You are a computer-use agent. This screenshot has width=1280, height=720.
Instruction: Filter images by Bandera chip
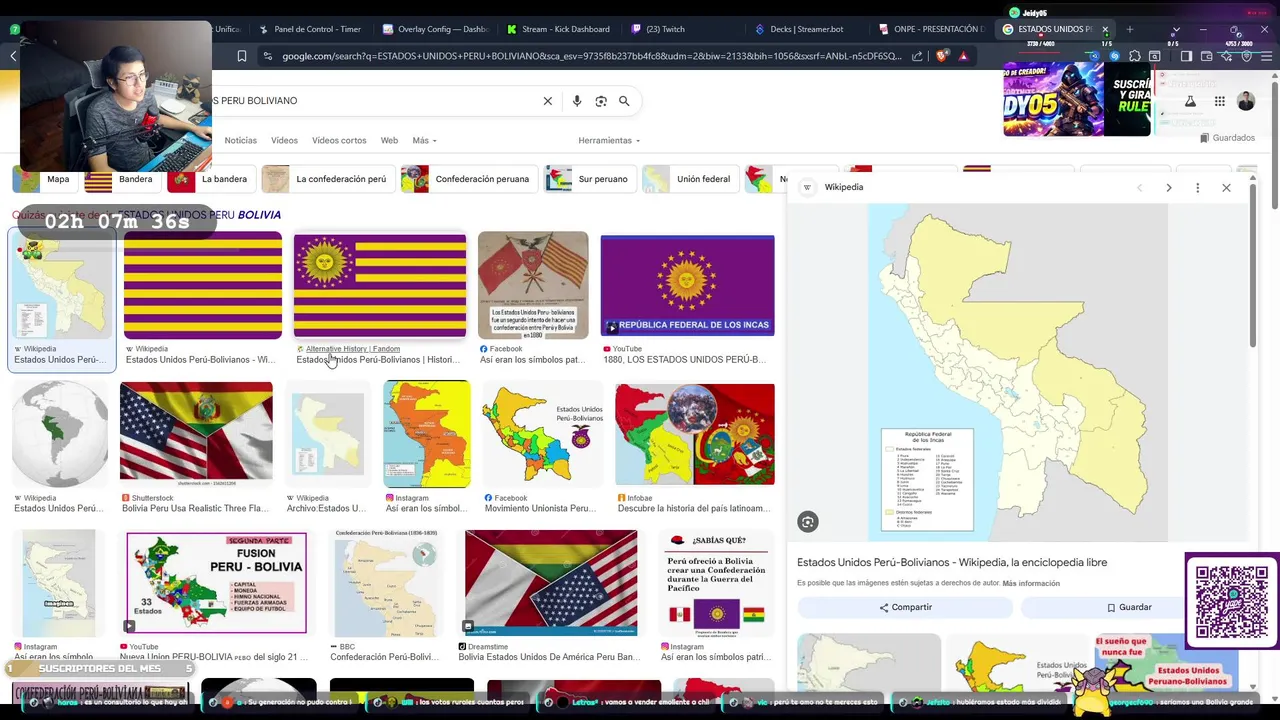(x=122, y=179)
